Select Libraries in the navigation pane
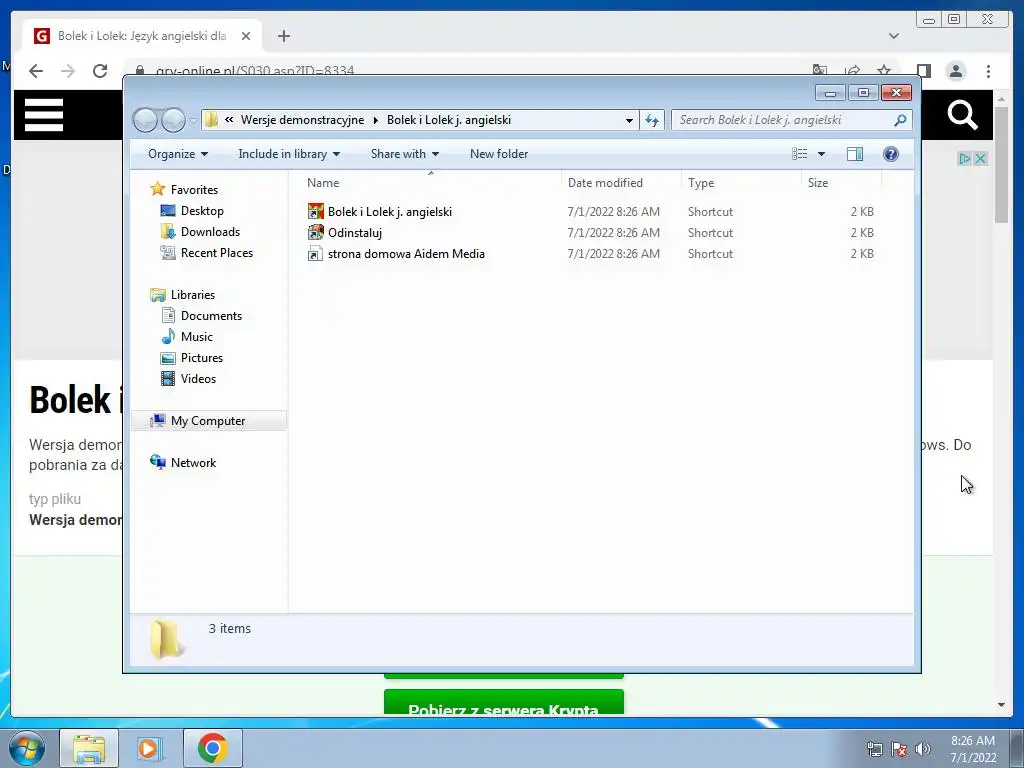This screenshot has height=768, width=1024. click(193, 295)
